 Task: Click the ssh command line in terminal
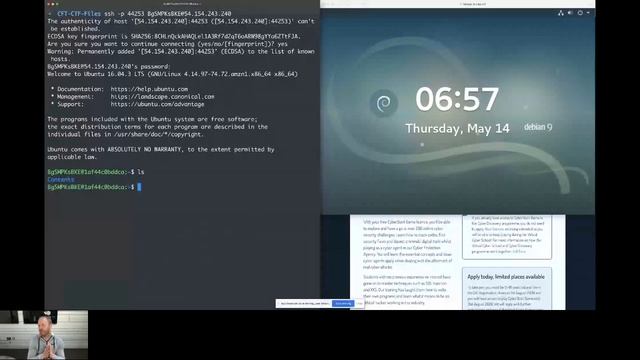(x=140, y=13)
